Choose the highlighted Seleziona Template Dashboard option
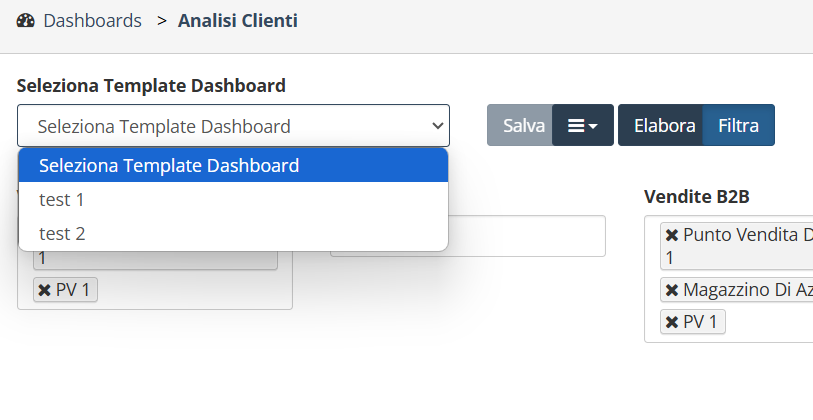Viewport: 813px width, 420px height. click(x=233, y=165)
